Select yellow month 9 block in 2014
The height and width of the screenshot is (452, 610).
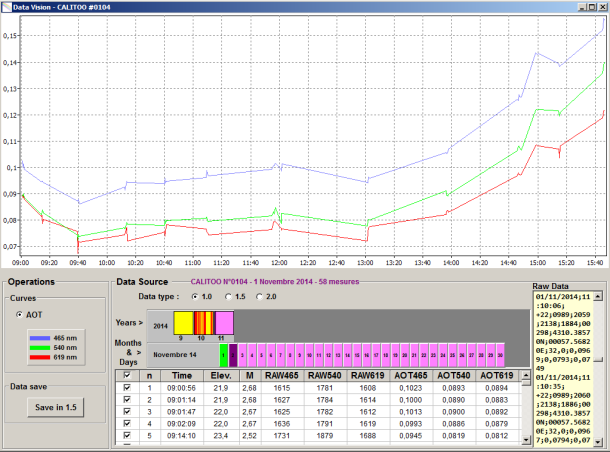point(183,322)
